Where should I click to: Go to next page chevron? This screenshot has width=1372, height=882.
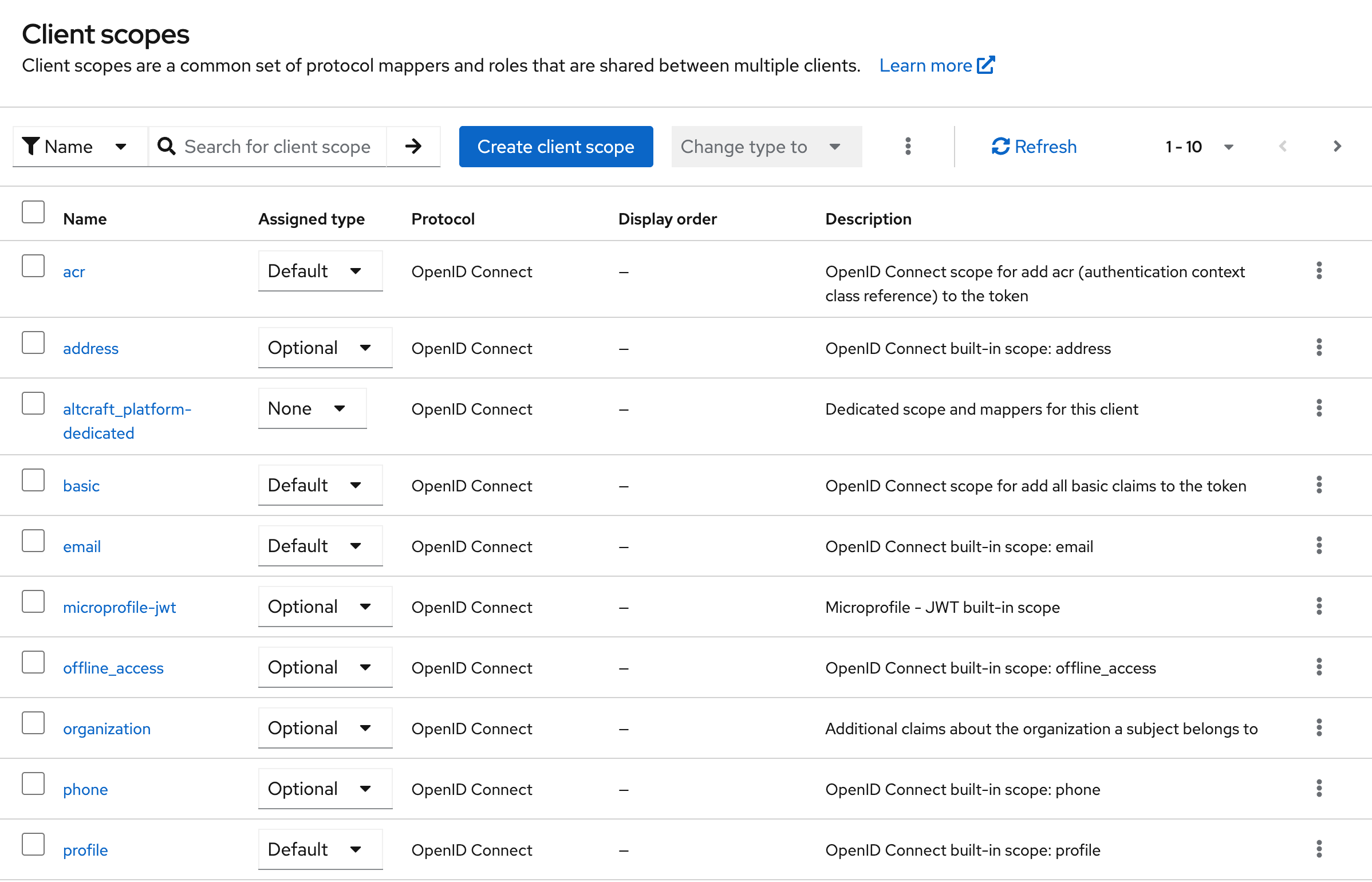click(x=1337, y=147)
